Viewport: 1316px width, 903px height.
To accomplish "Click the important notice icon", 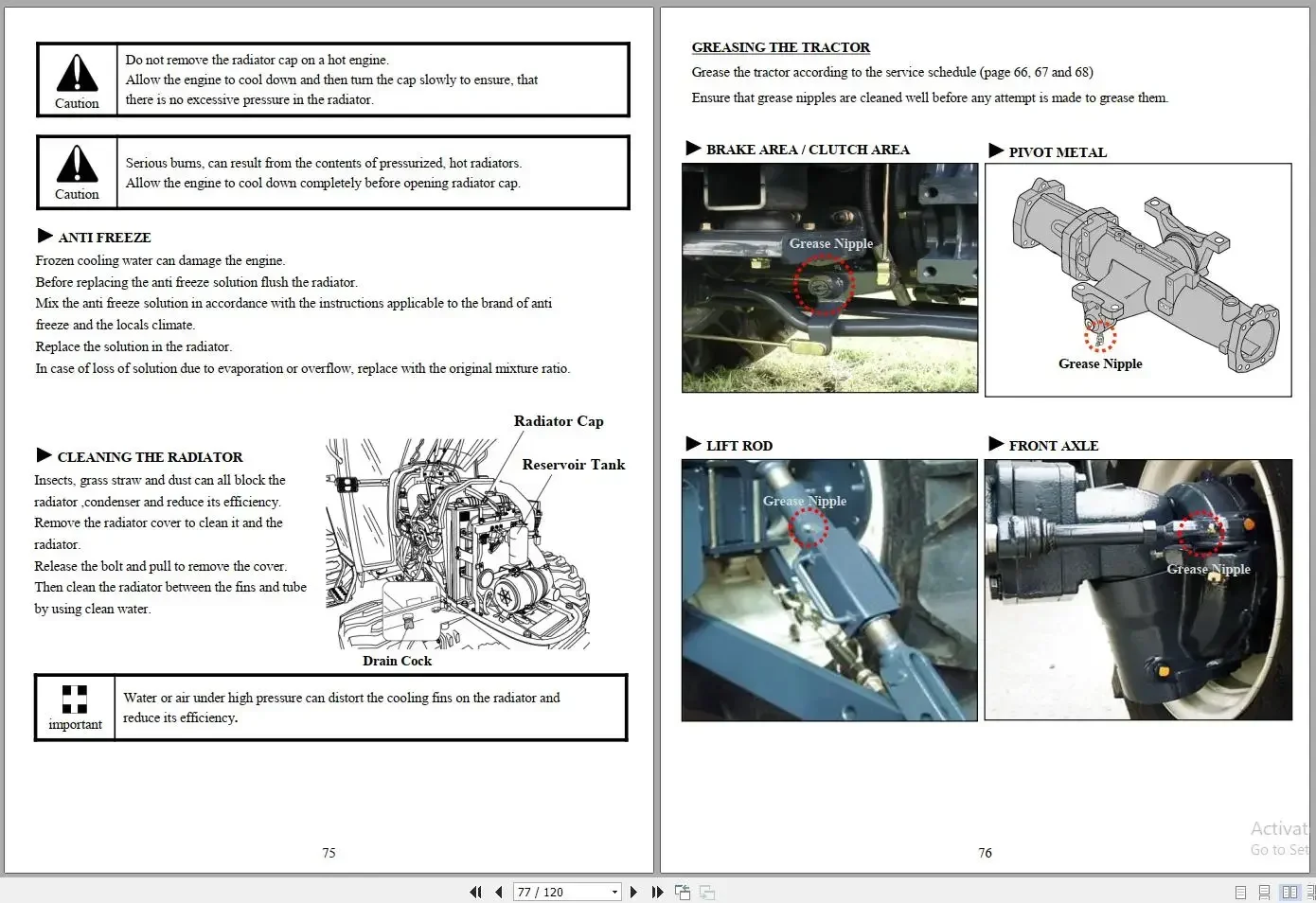I will 75,699.
